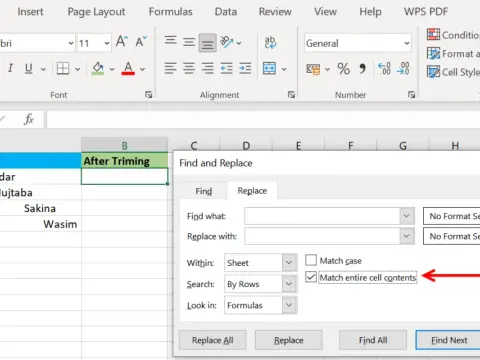Open Look in Formulas dropdown
Viewport: 480px width, 360px height.
click(x=289, y=305)
